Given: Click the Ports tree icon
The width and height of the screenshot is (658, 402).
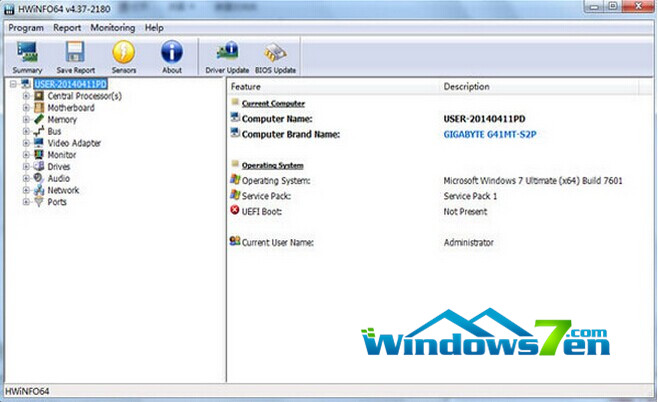Looking at the screenshot, I should (39, 202).
